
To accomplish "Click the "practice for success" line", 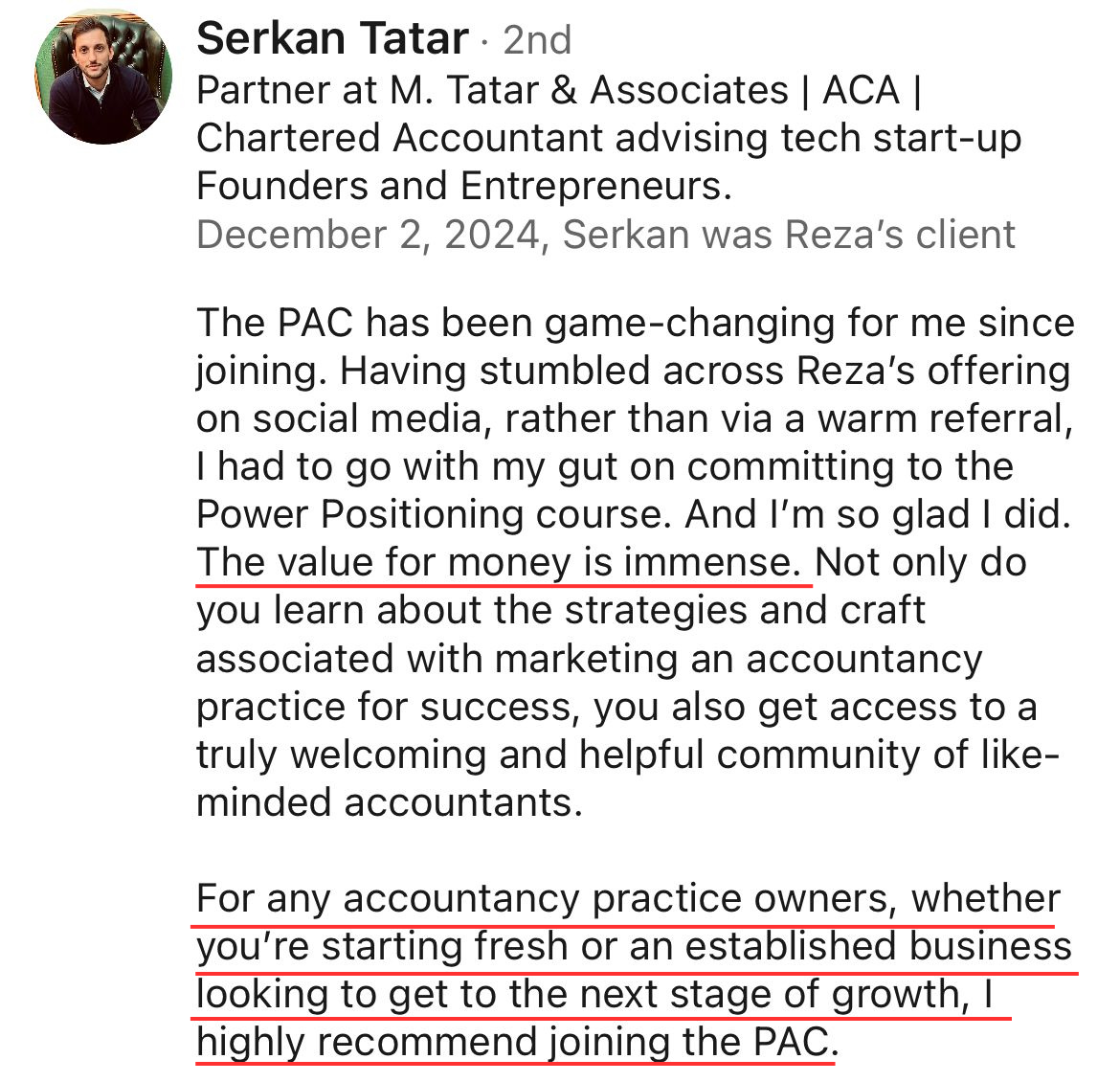I will click(616, 707).
